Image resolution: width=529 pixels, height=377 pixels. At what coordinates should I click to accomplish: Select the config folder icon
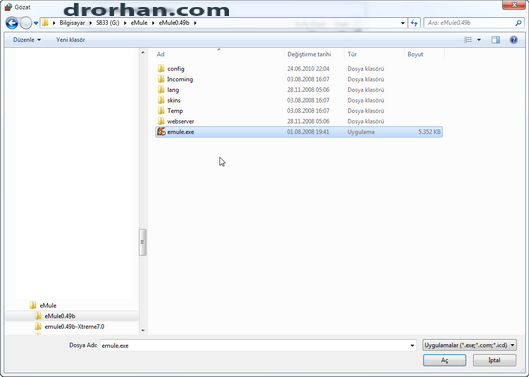[161, 69]
